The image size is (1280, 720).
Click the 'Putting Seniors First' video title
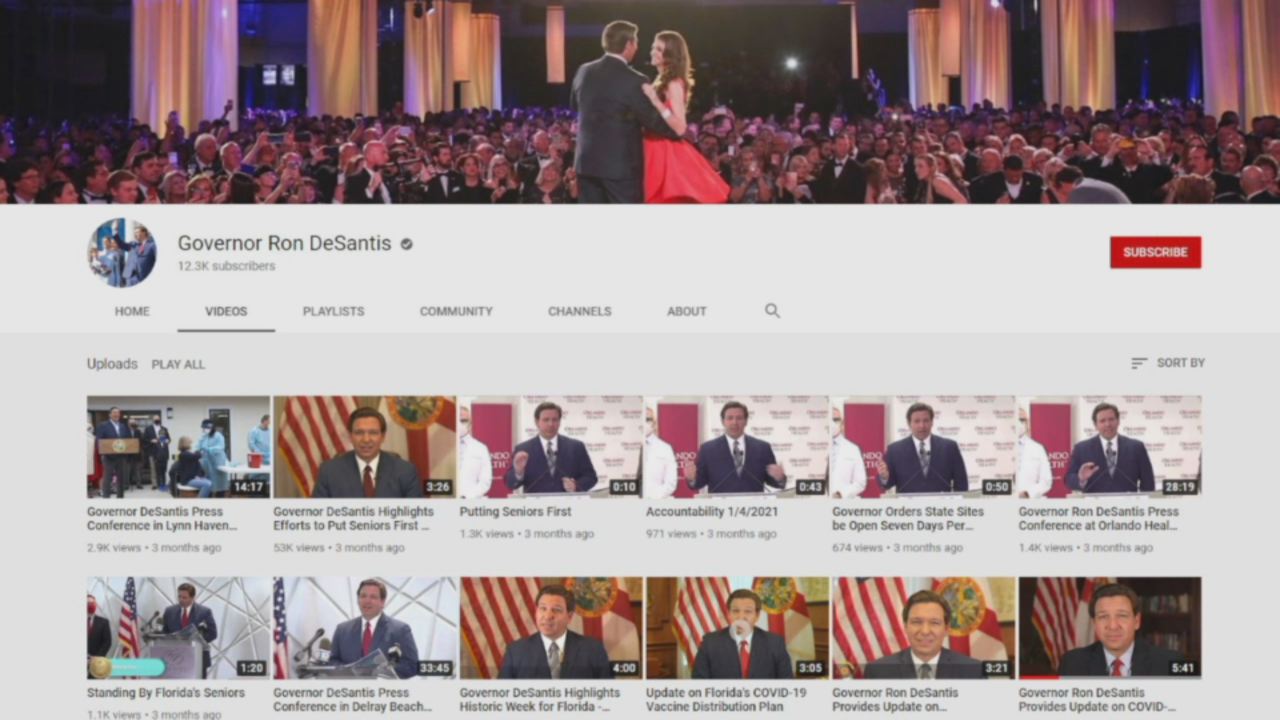click(x=516, y=511)
